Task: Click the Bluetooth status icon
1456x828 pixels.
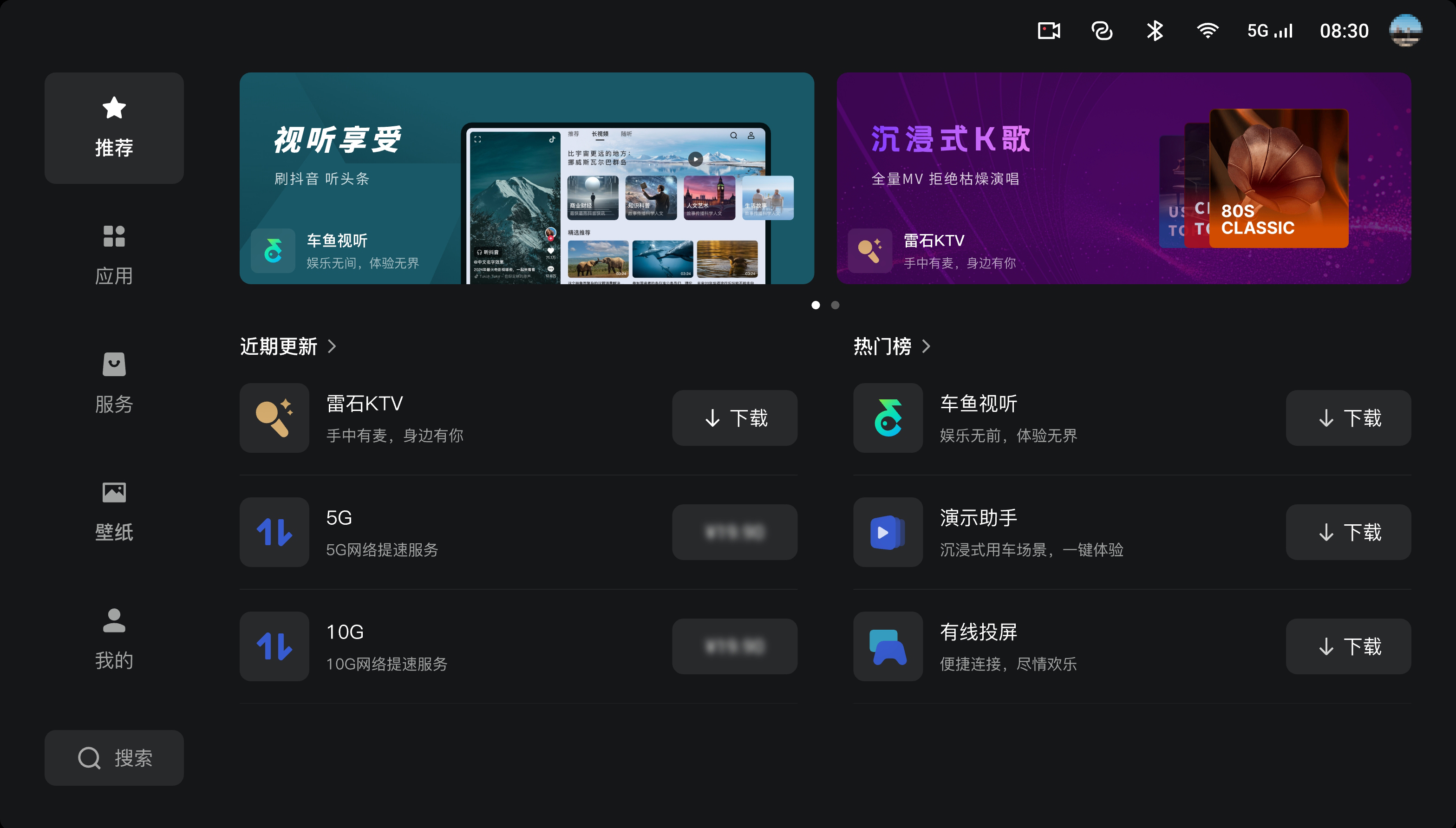Action: 1155,31
